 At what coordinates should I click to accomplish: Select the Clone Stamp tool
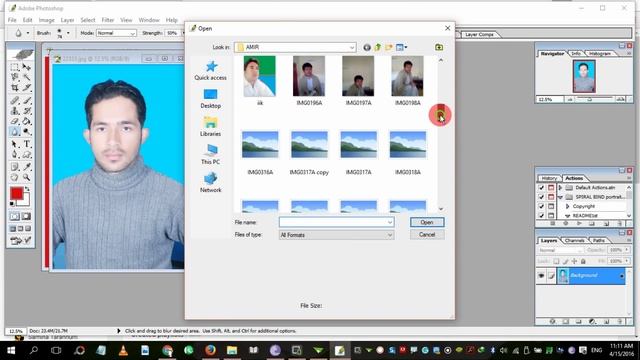tap(15, 111)
